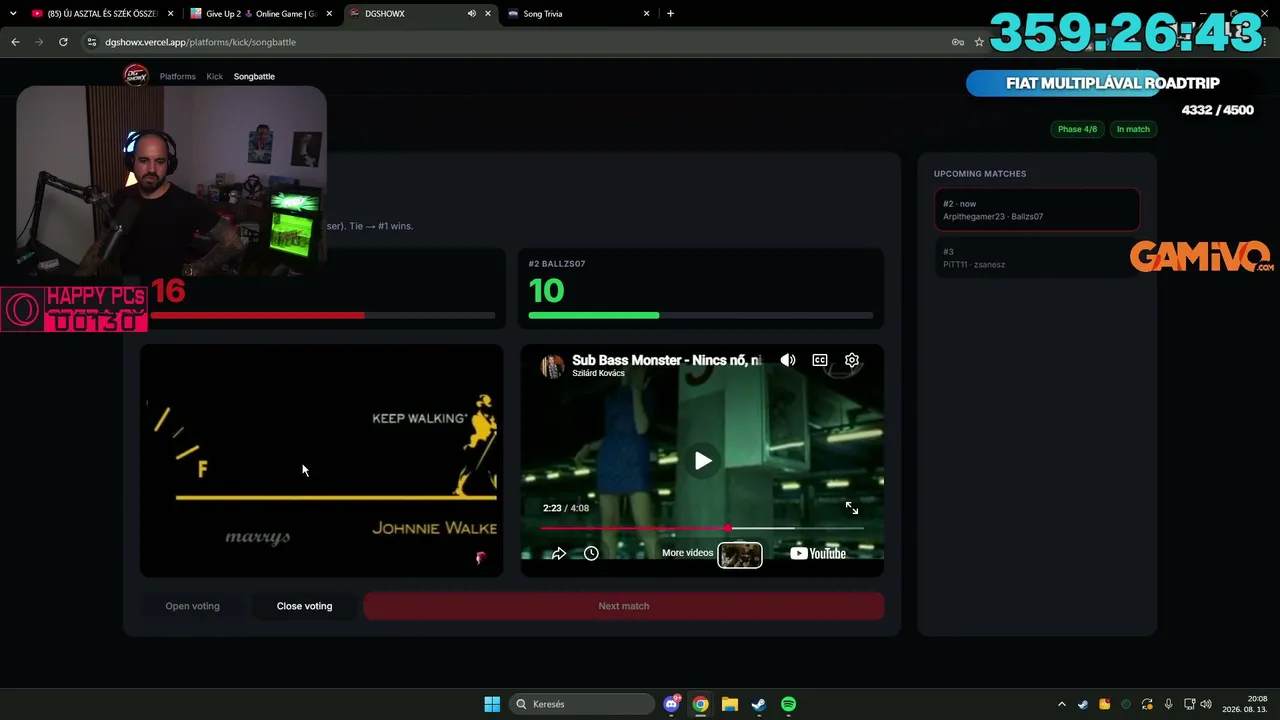1280x720 pixels.
Task: Expand the tab search dropdown
Action: click(13, 14)
